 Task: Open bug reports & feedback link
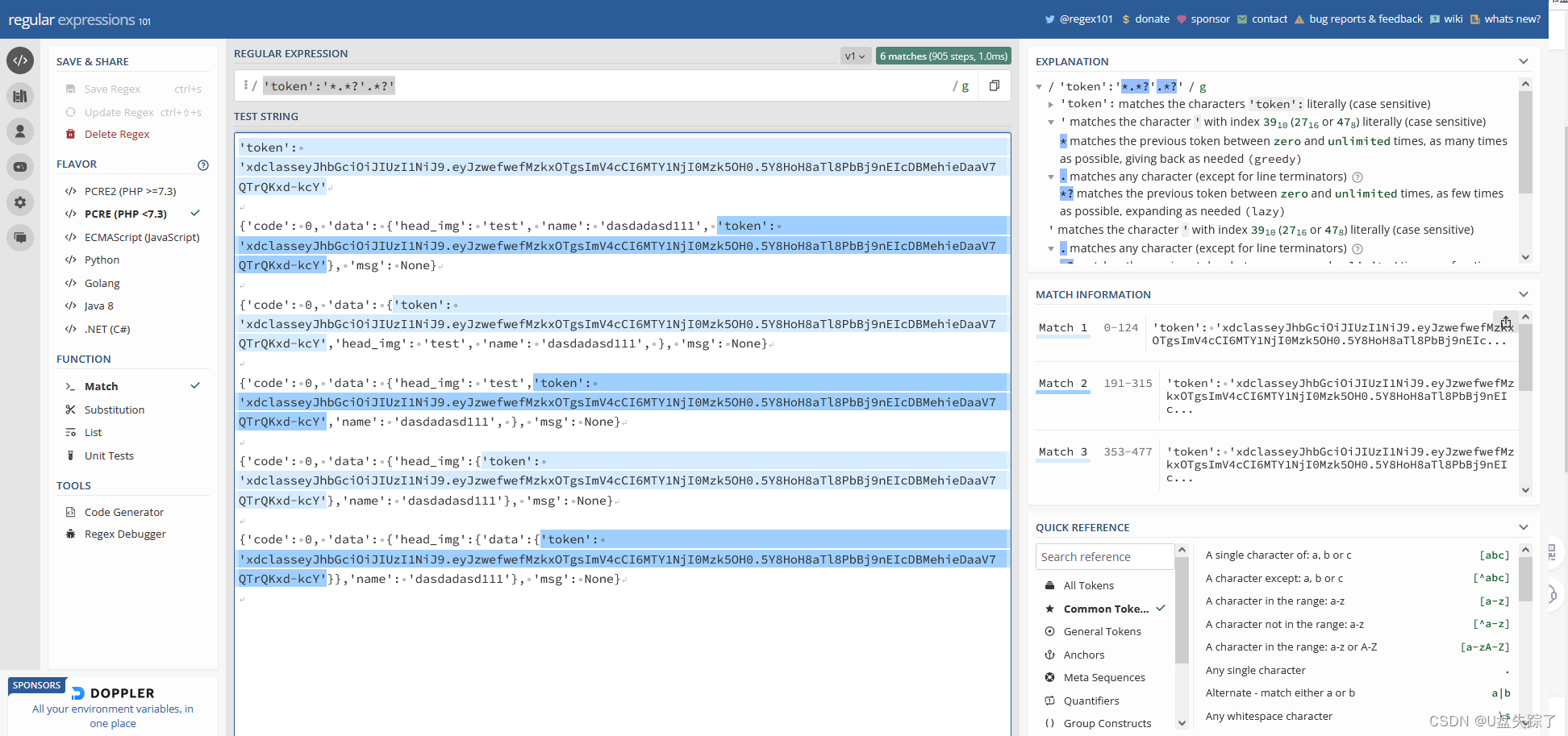coord(1358,19)
